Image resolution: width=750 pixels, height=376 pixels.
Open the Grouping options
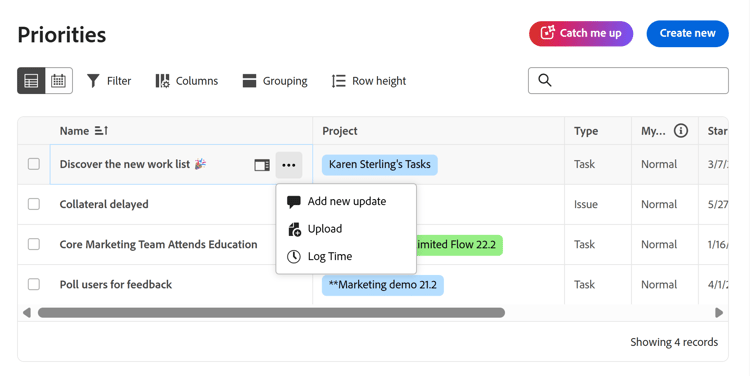[x=275, y=81]
